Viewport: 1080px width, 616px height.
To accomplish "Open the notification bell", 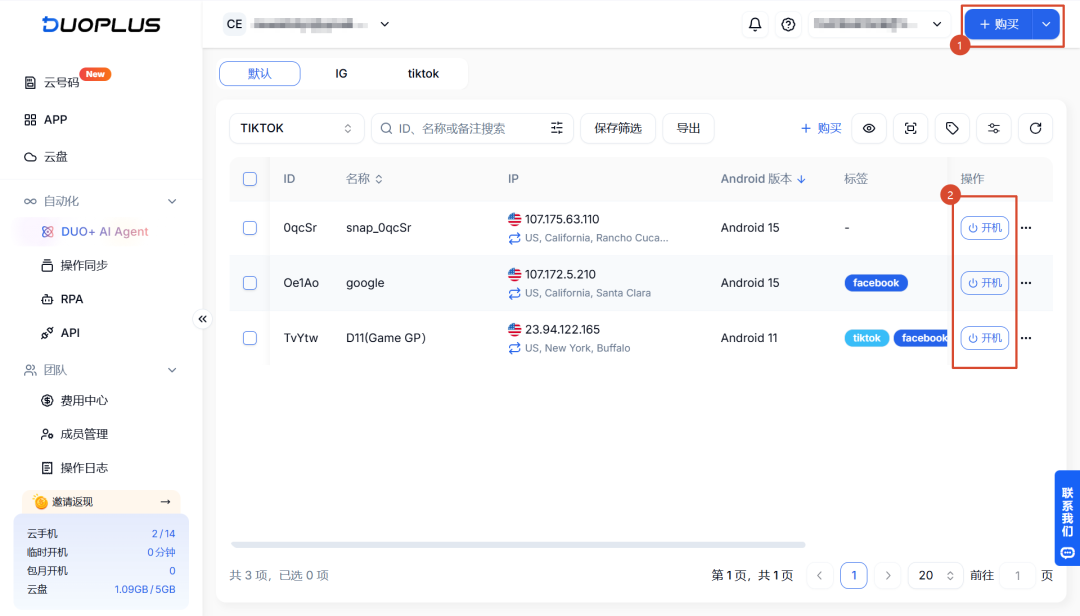I will click(x=755, y=24).
